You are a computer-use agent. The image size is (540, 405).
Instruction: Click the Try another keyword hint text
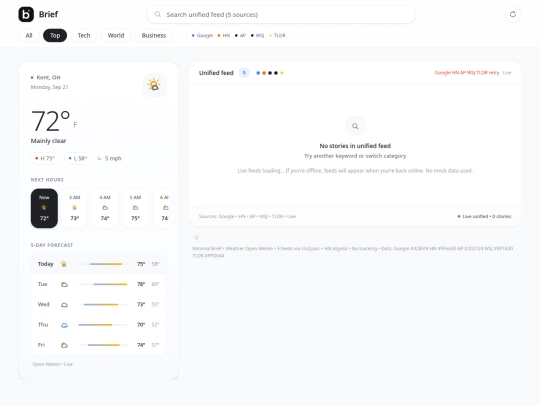pyautogui.click(x=355, y=156)
